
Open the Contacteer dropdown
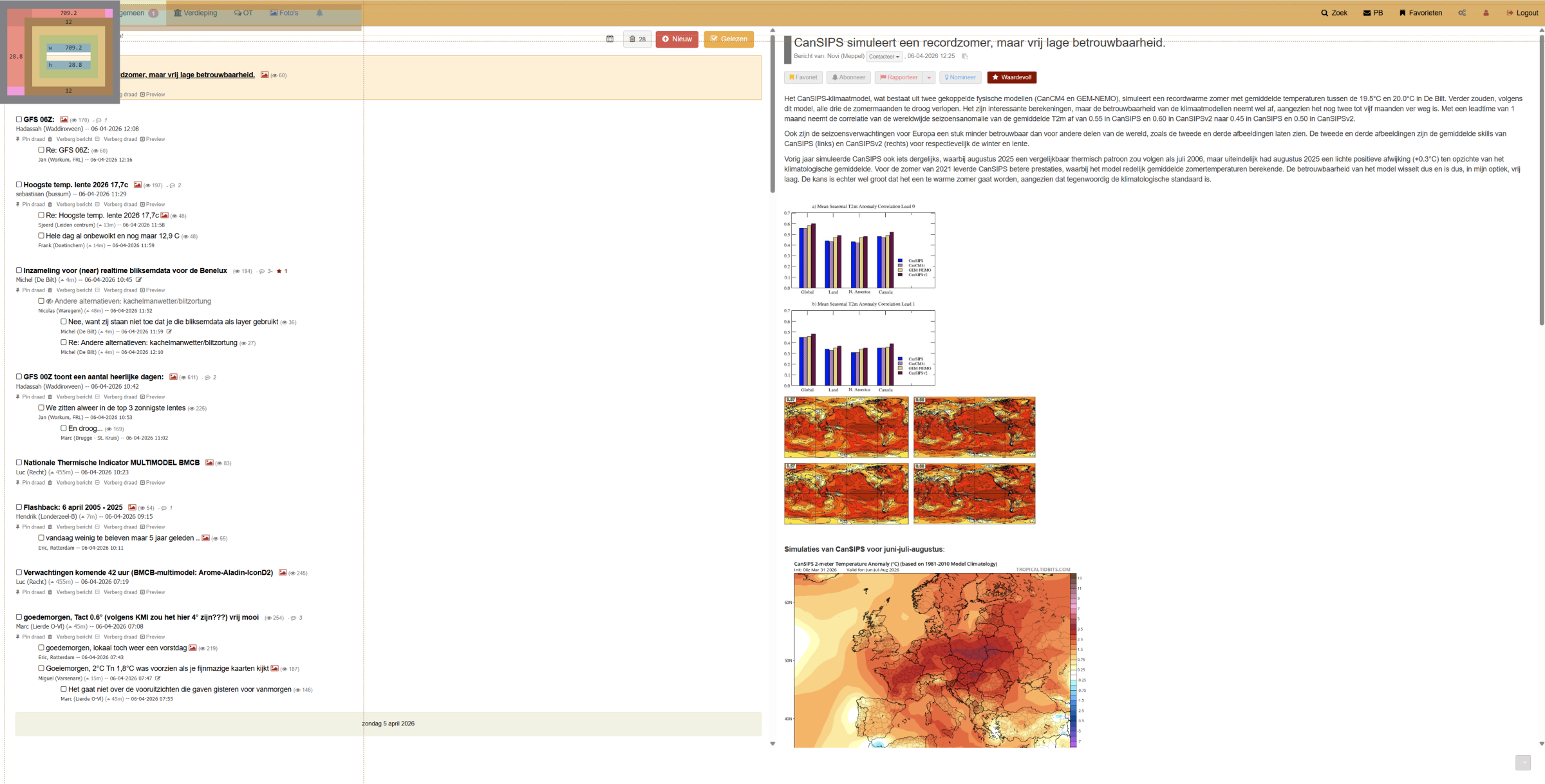coord(884,57)
